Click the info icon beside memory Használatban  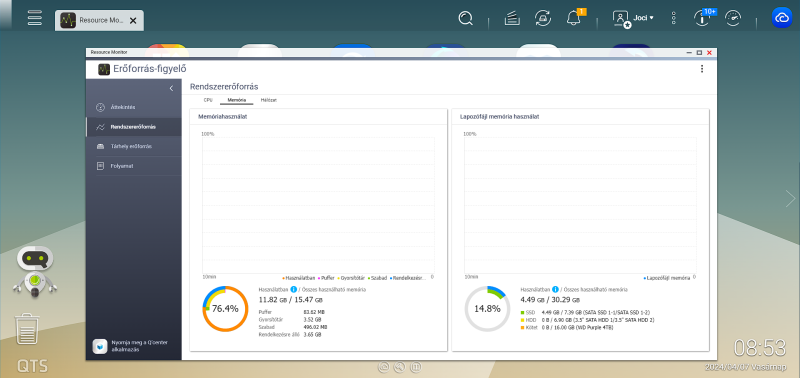(x=293, y=289)
